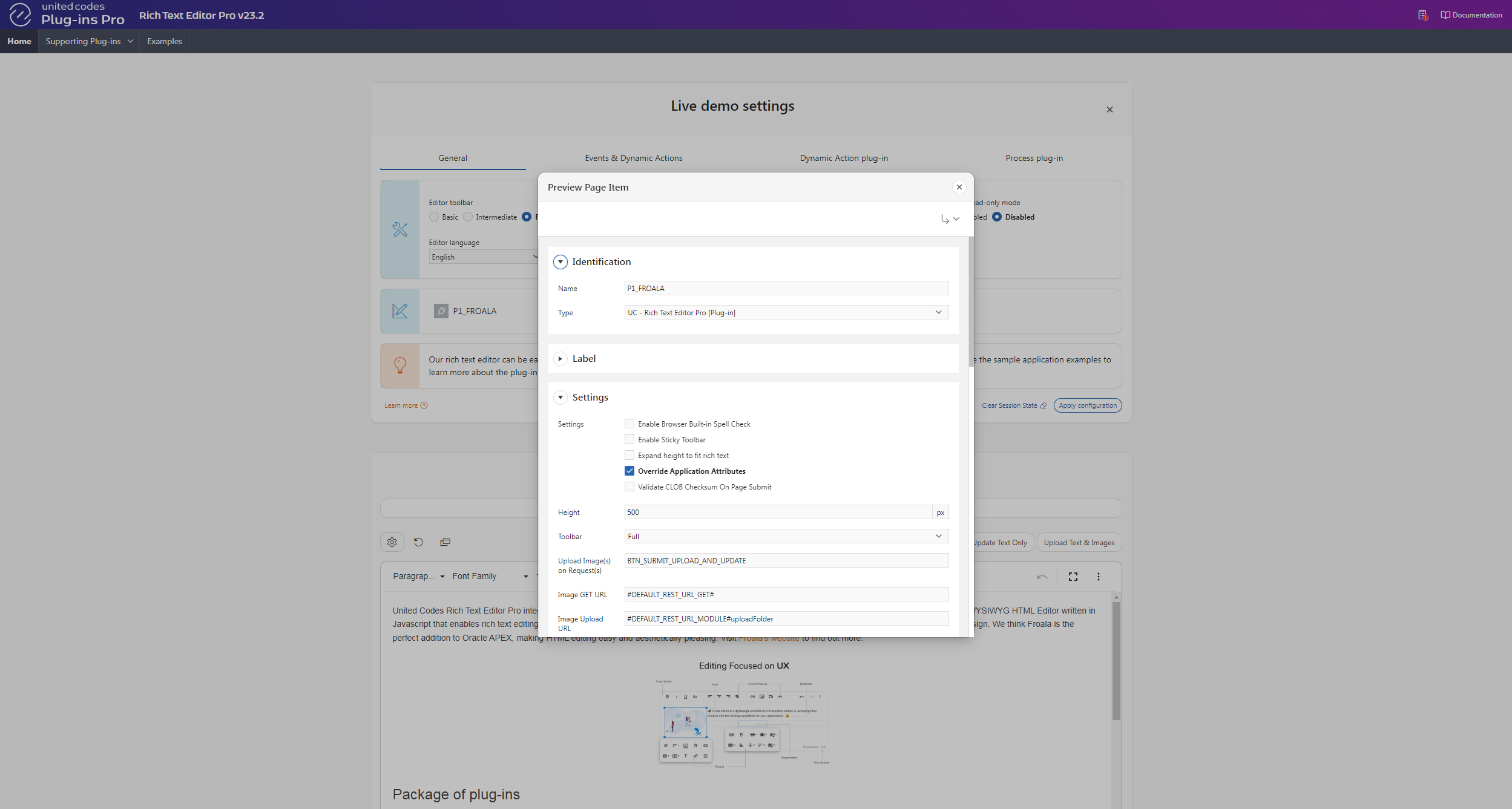Click the editor content vertical scrollbar

coord(1116,660)
